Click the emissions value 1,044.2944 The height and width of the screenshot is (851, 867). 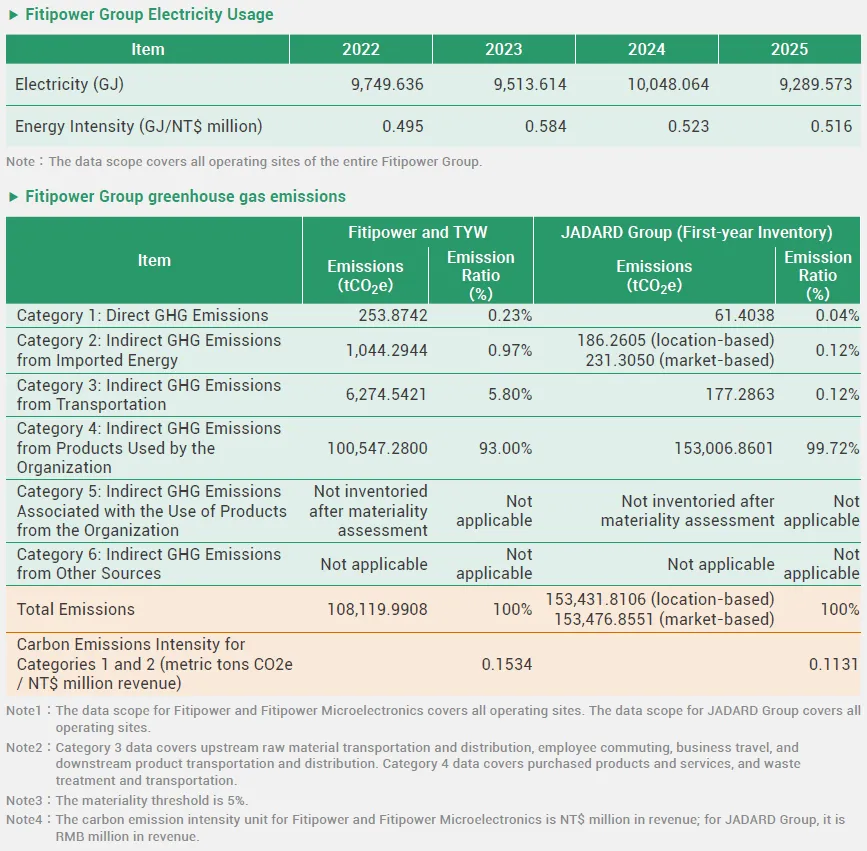click(387, 350)
